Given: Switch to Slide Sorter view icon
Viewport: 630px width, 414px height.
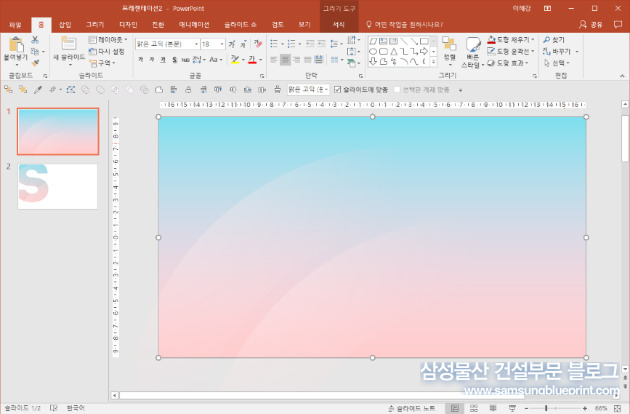Looking at the screenshot, I should pyautogui.click(x=474, y=408).
